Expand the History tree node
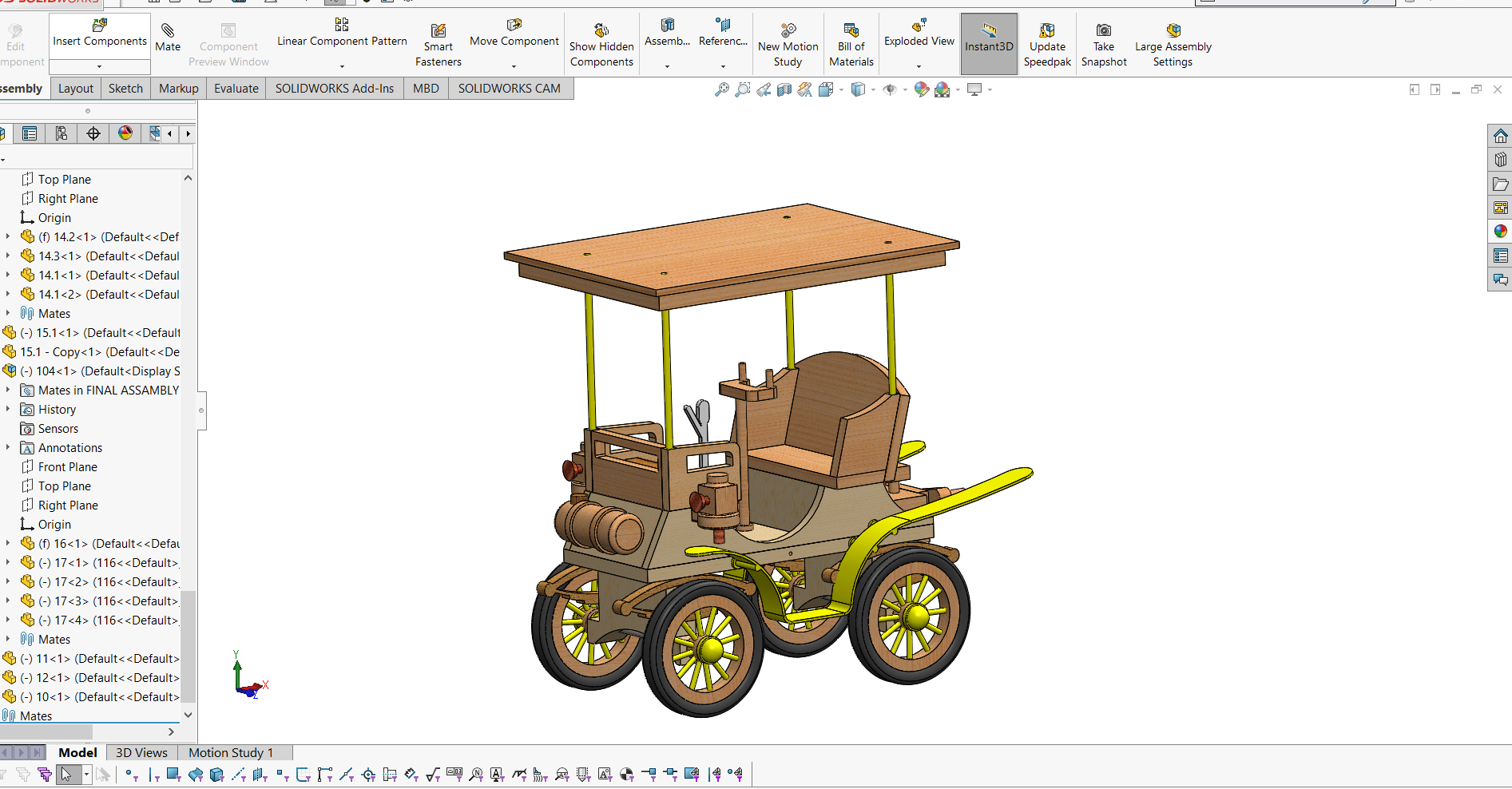Viewport: 1512px width, 789px height. [x=8, y=409]
